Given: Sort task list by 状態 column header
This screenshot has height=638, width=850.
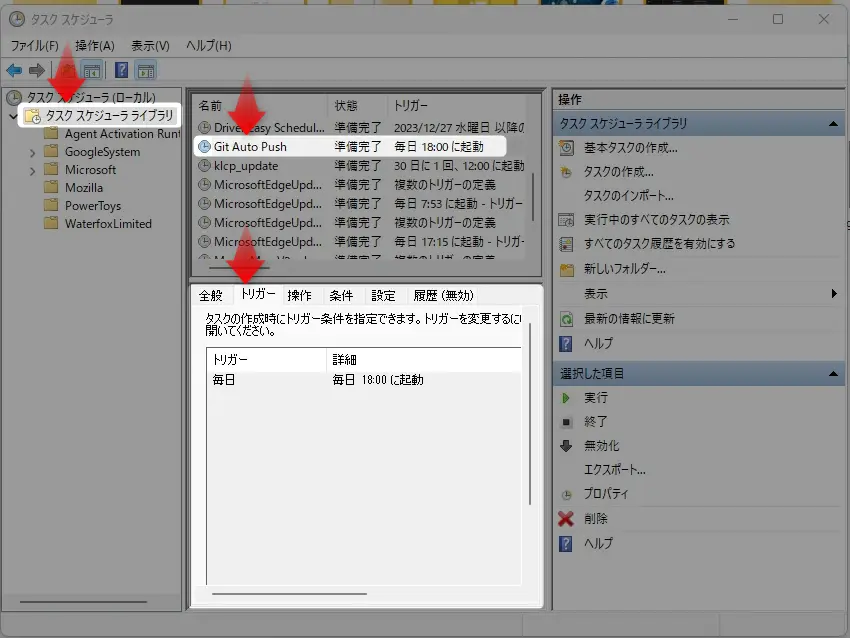Looking at the screenshot, I should (346, 105).
